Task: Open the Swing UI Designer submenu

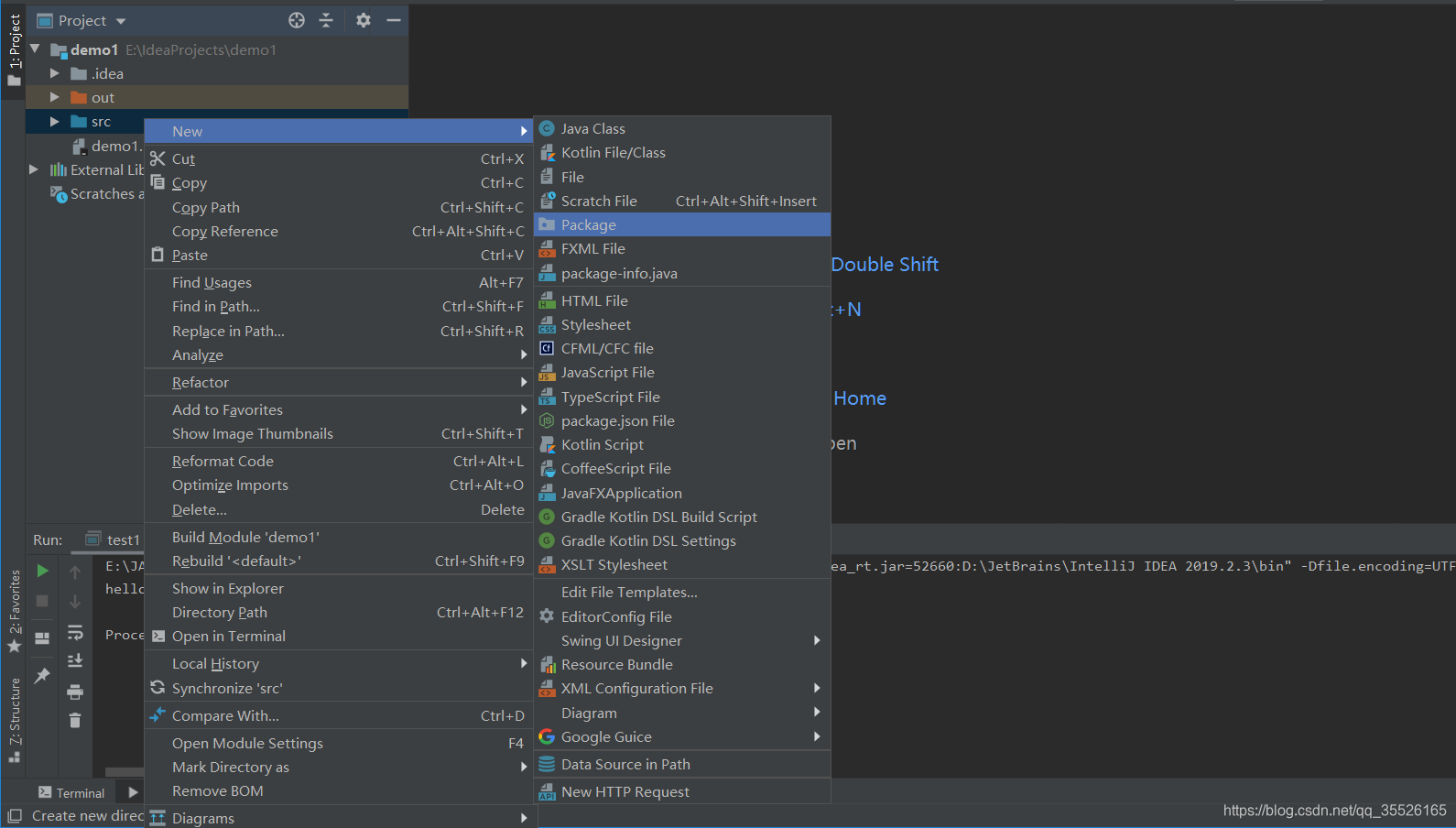Action: [x=682, y=640]
